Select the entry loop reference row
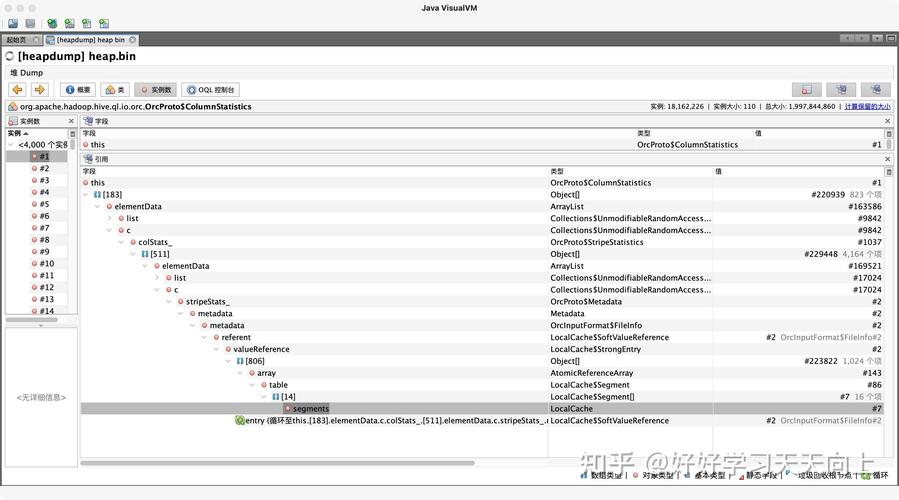The height and width of the screenshot is (500, 899). coord(482,421)
